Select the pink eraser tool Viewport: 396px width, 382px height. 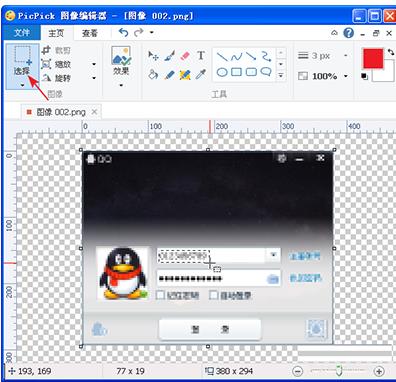pyautogui.click(x=185, y=56)
